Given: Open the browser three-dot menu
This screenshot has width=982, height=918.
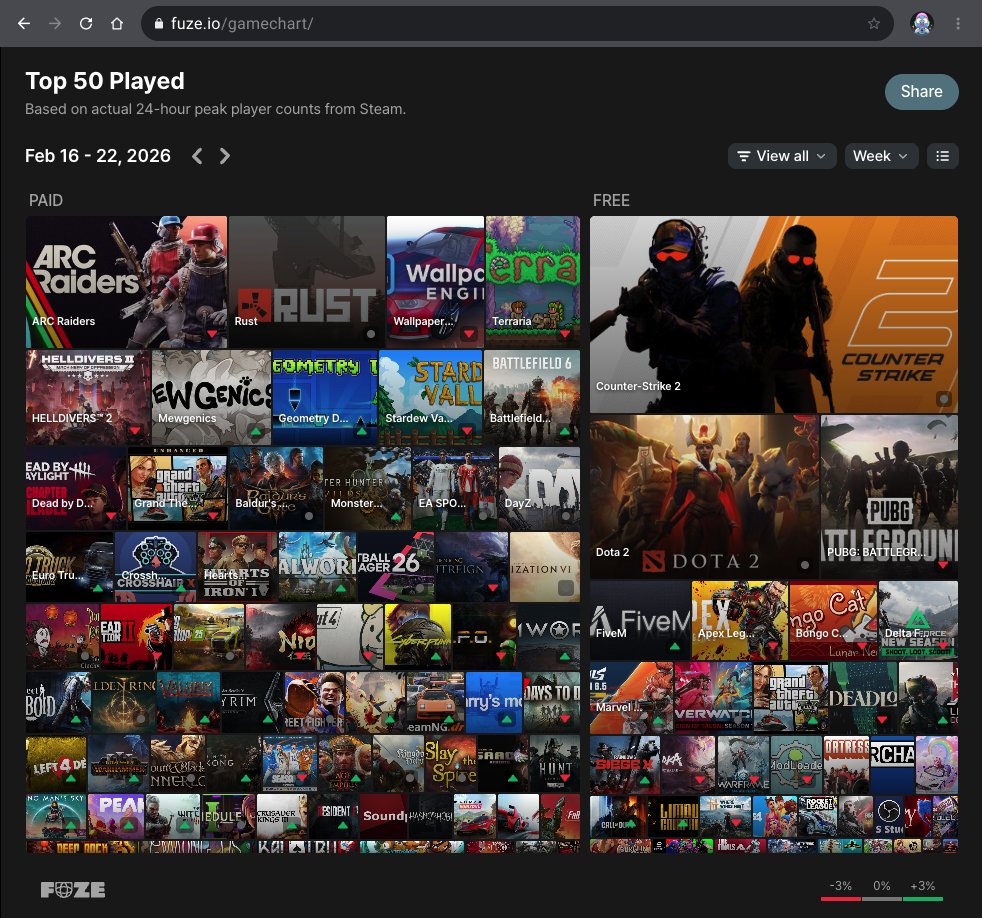Looking at the screenshot, I should pyautogui.click(x=958, y=24).
